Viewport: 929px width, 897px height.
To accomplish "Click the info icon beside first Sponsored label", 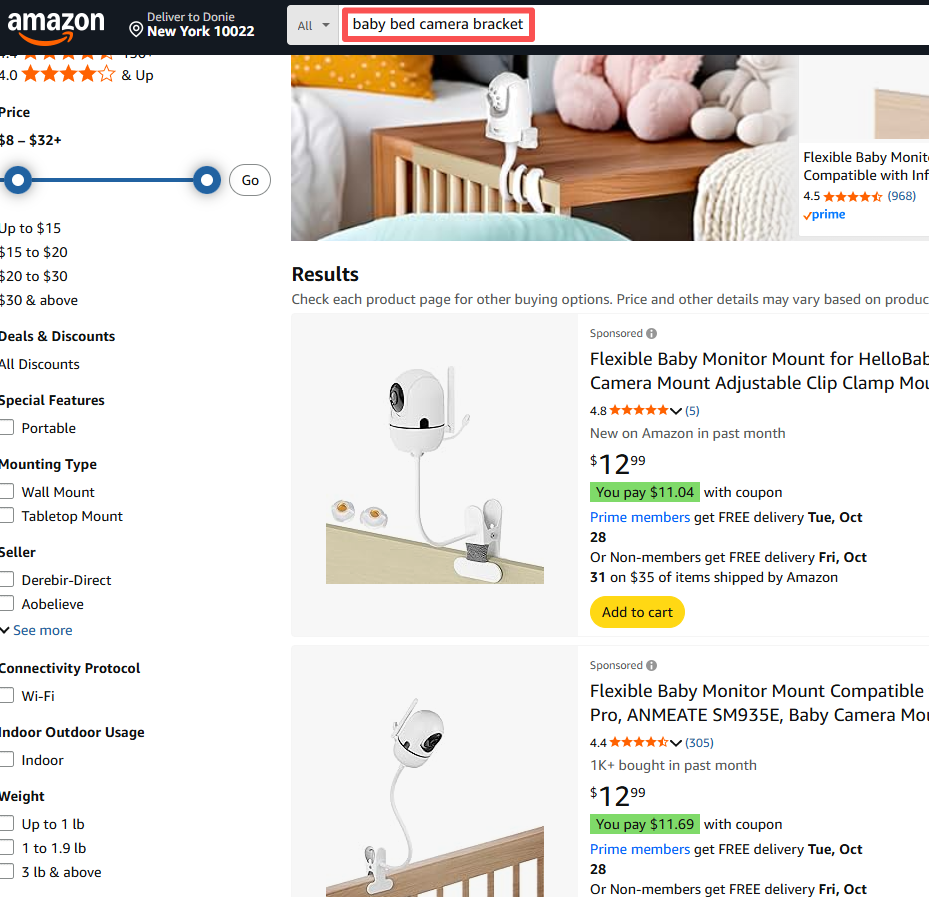I will tap(652, 334).
